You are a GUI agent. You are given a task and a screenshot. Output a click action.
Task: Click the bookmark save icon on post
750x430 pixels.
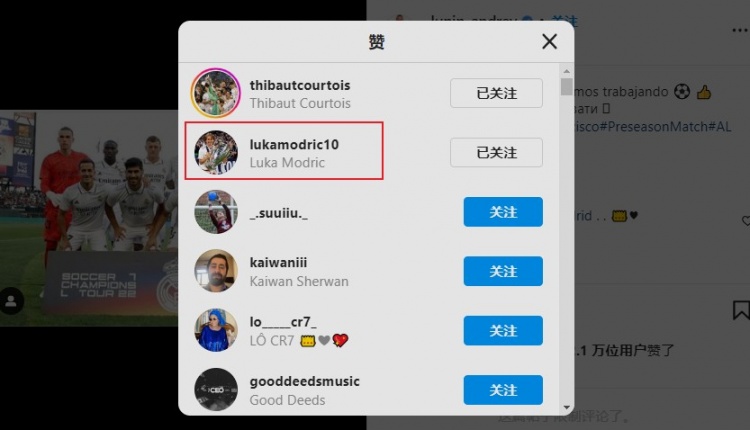[x=741, y=310]
